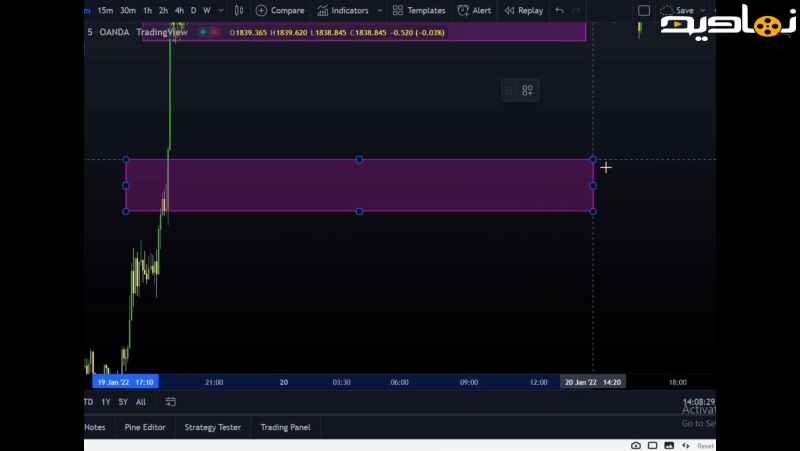The width and height of the screenshot is (800, 451).
Task: Click the 18:00 label on the time axis
Action: pos(678,382)
